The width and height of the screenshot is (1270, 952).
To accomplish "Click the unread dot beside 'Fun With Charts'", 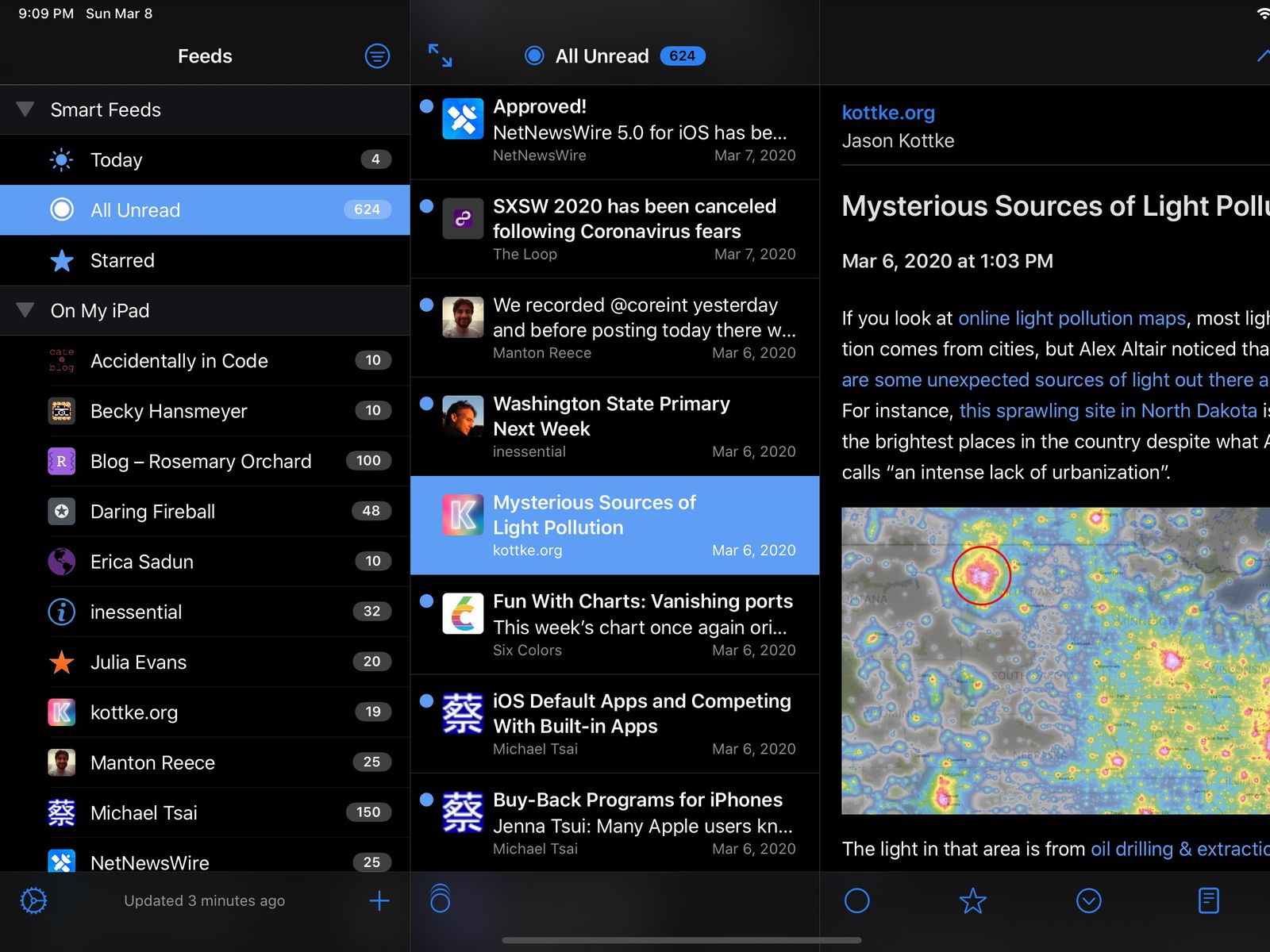I will coord(426,601).
